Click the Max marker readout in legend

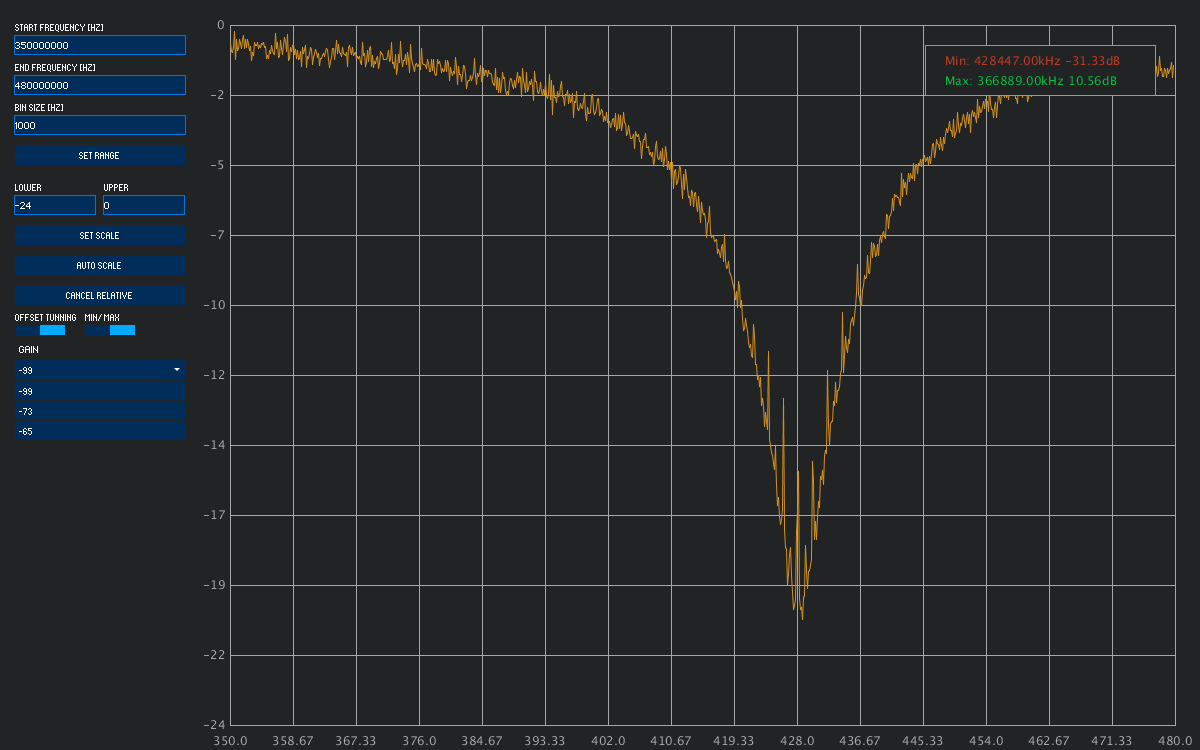point(1030,81)
